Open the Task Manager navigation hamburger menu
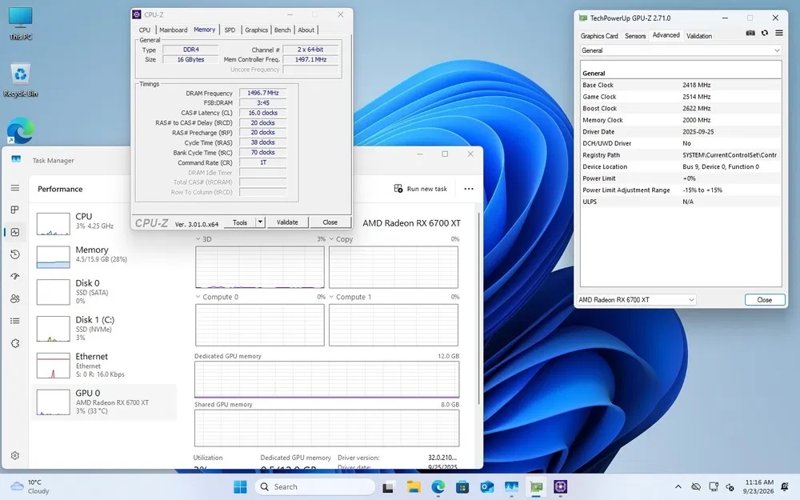The width and height of the screenshot is (800, 500). click(15, 188)
